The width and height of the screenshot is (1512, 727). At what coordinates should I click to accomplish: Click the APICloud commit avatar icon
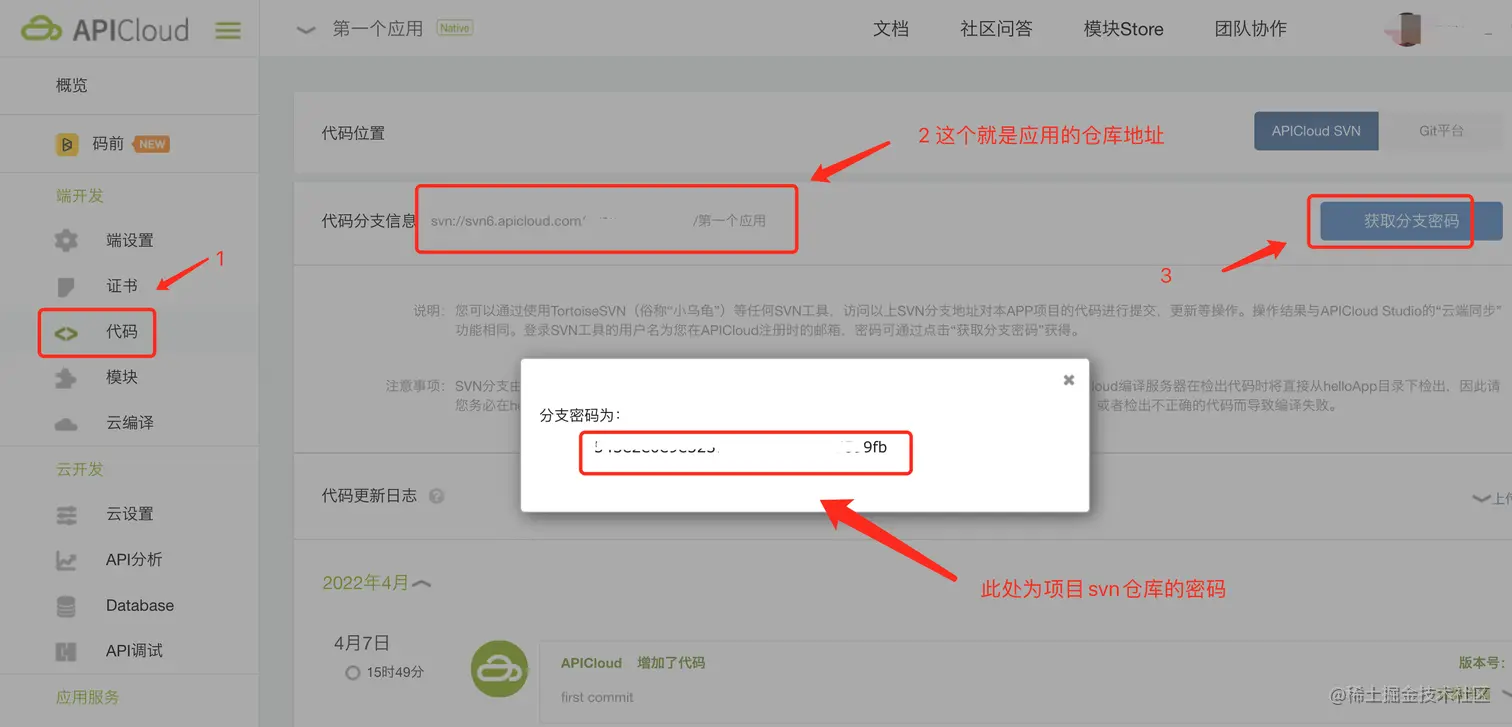point(499,669)
